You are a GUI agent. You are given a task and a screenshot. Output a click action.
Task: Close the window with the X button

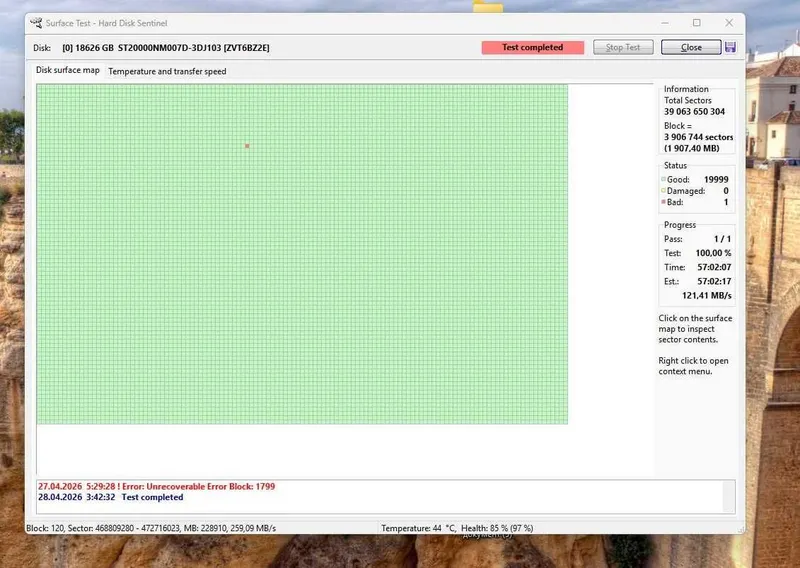coord(729,23)
